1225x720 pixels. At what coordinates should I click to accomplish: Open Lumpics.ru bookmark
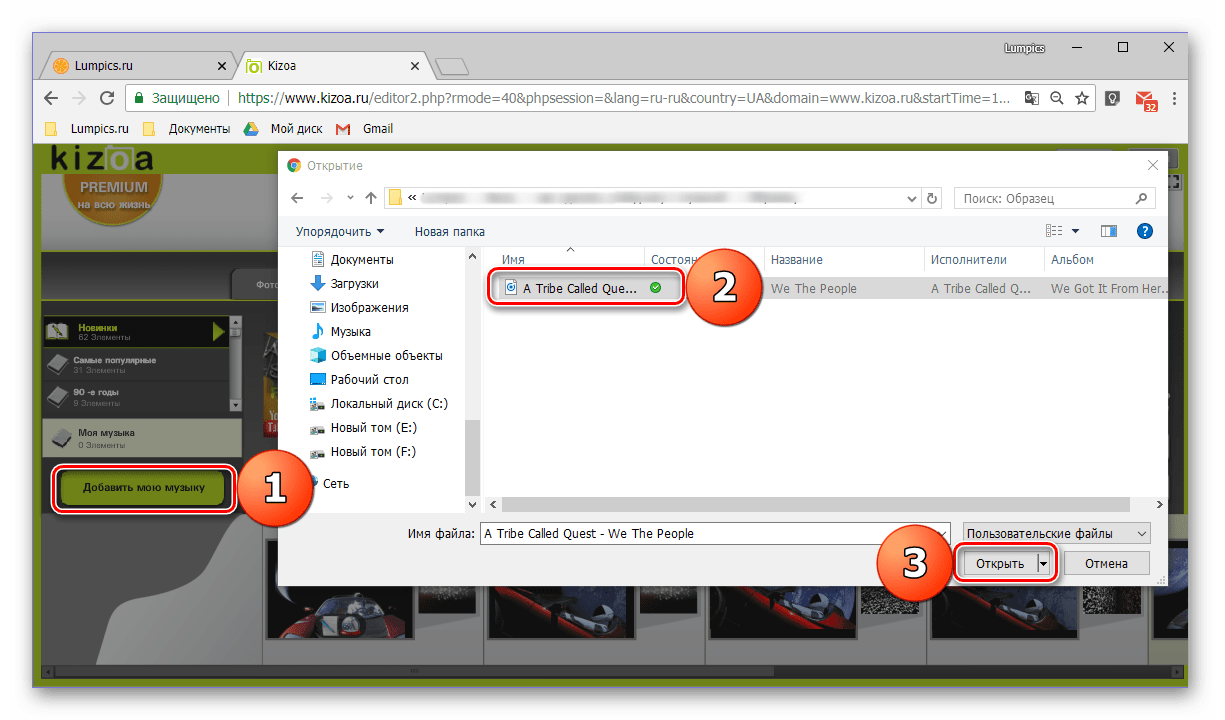click(89, 128)
